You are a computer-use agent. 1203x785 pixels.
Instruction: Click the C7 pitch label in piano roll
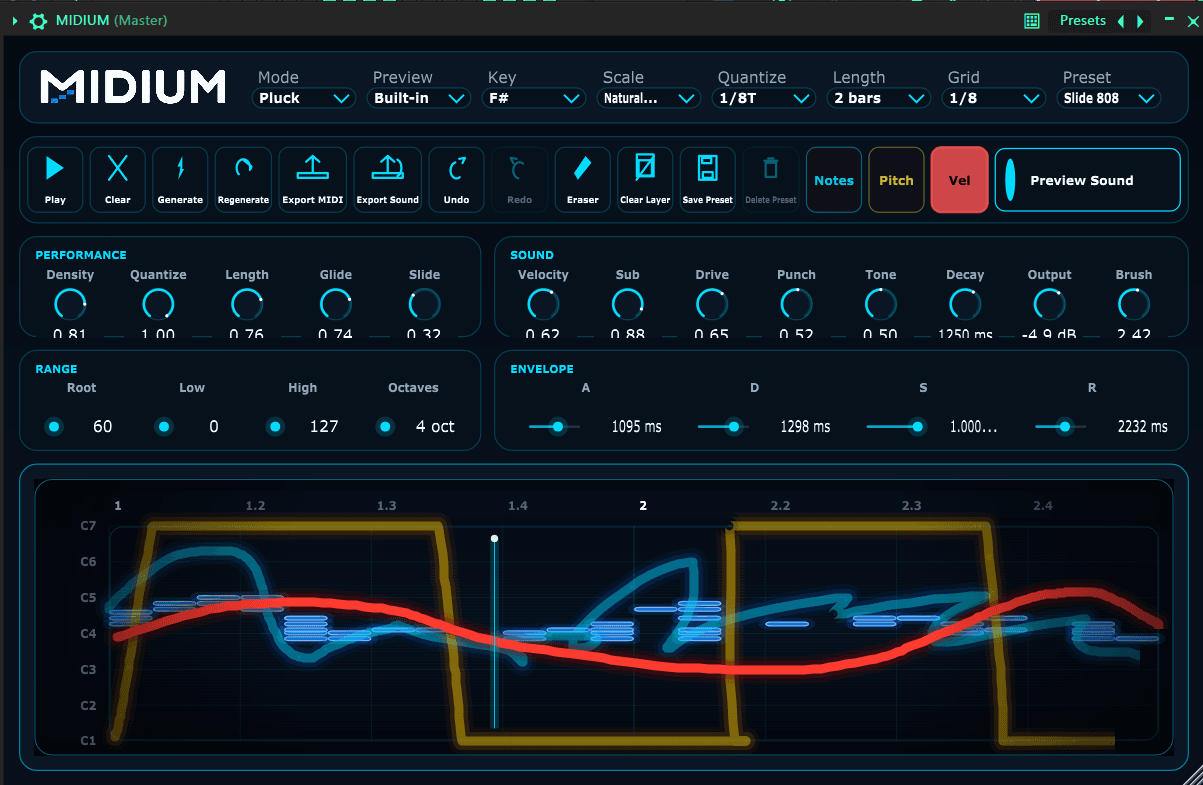(88, 525)
